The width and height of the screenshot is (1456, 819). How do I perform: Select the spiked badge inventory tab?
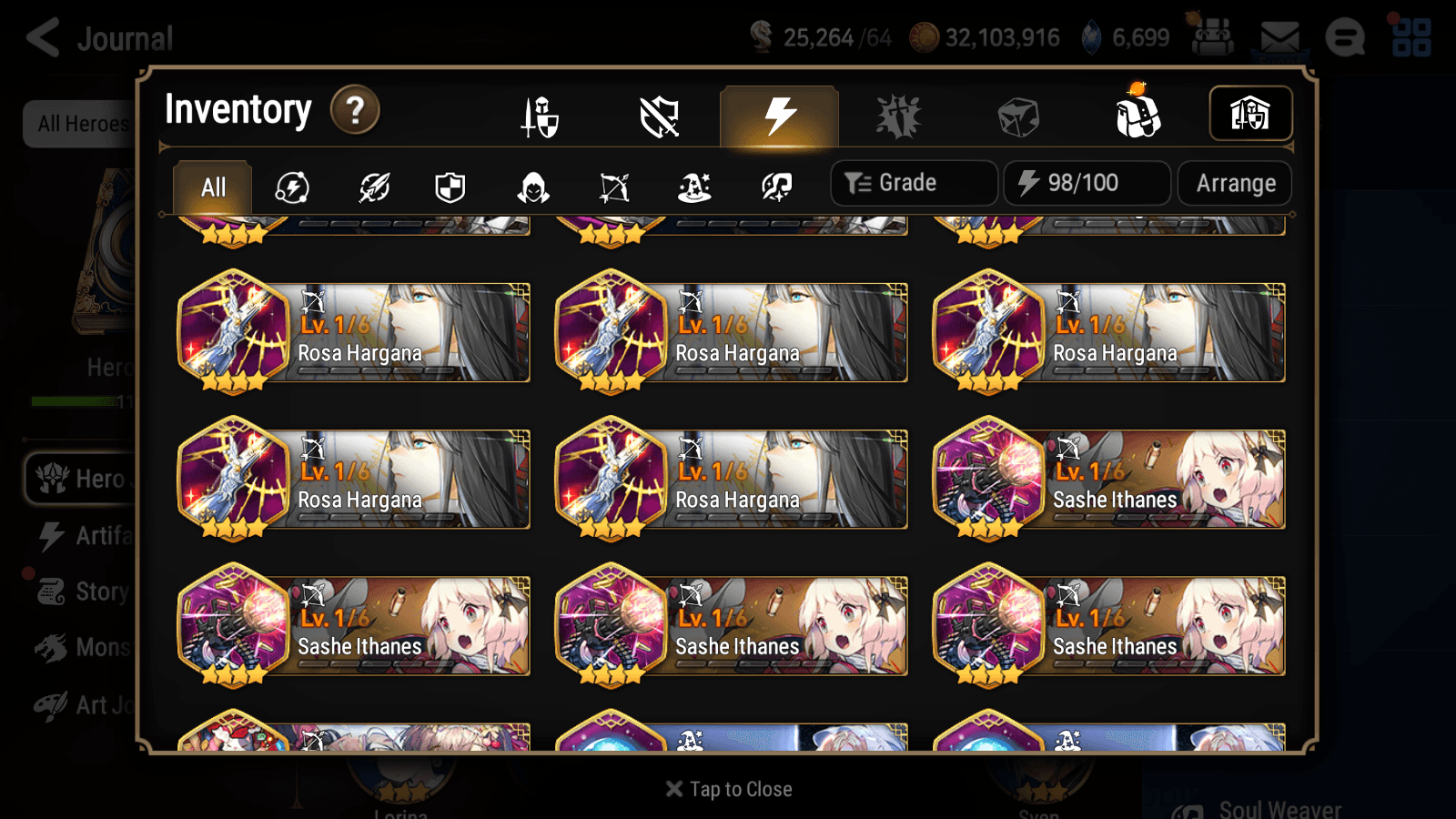click(x=899, y=117)
